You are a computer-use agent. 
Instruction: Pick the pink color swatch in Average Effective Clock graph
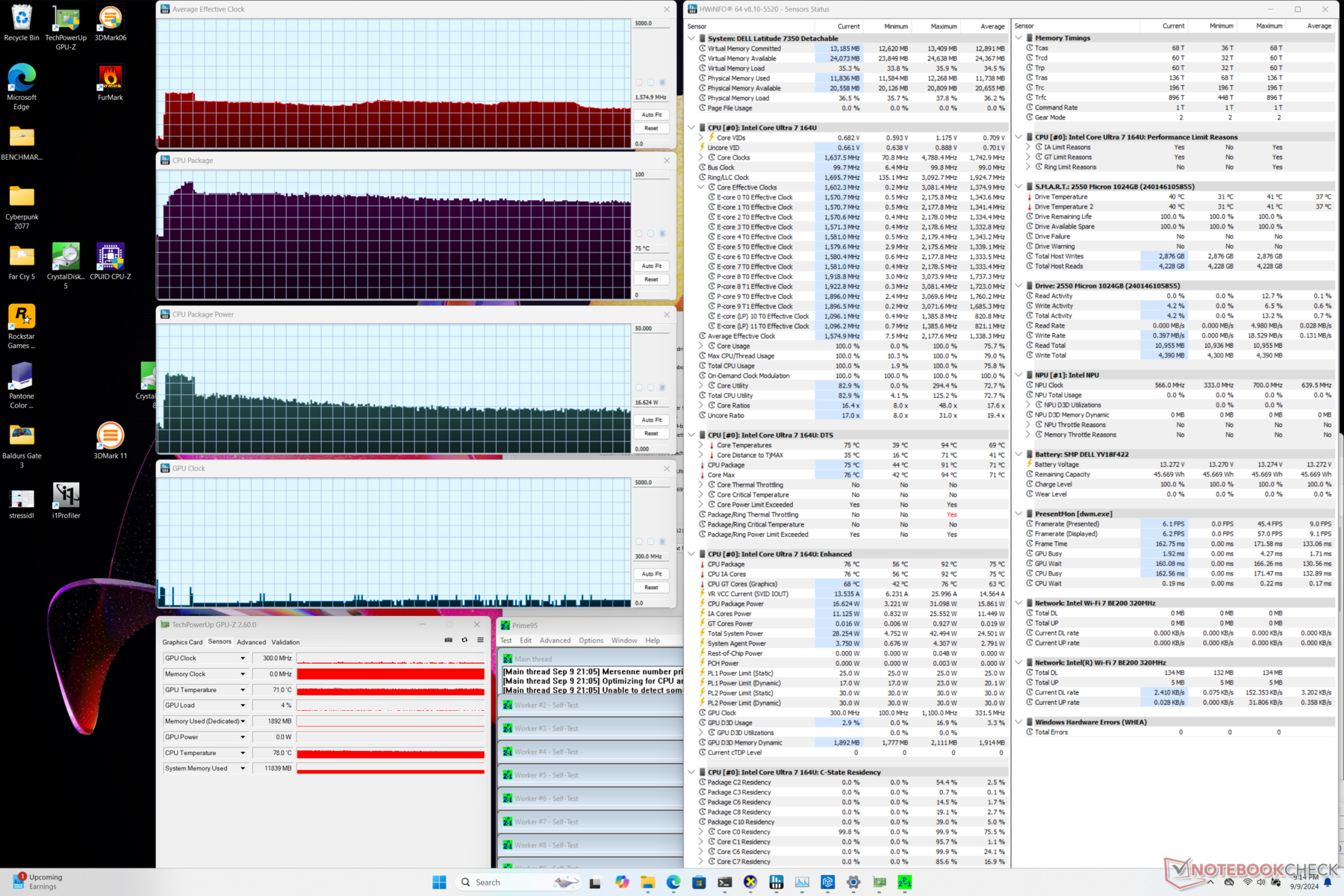639,82
